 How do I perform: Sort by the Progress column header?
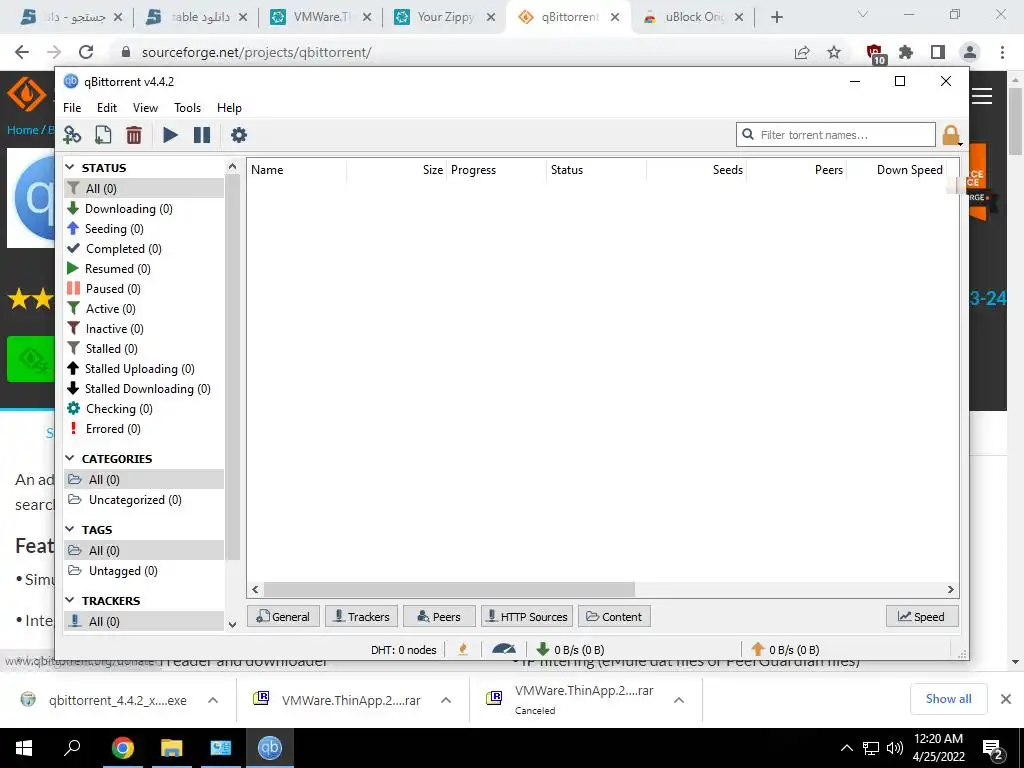click(x=496, y=170)
